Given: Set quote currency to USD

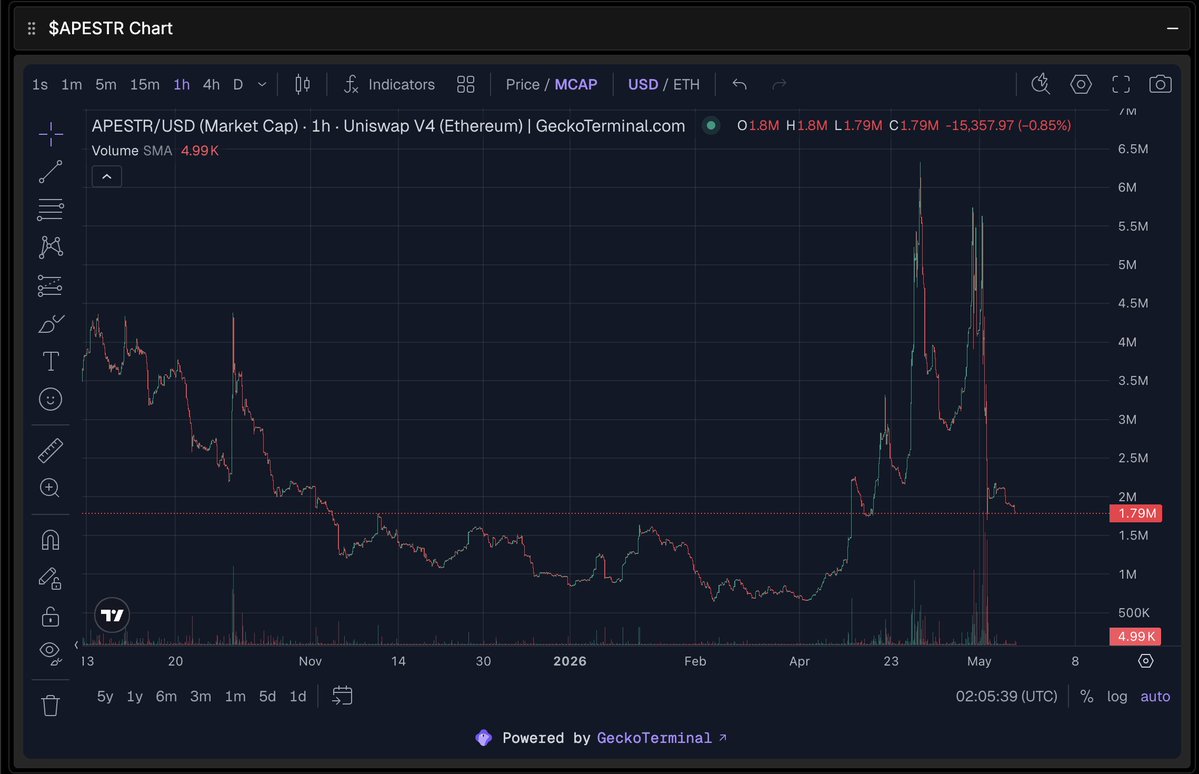Looking at the screenshot, I should (643, 84).
